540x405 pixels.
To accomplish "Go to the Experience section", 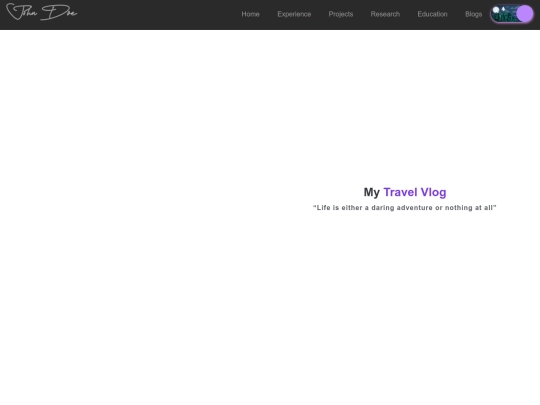I will click(294, 14).
